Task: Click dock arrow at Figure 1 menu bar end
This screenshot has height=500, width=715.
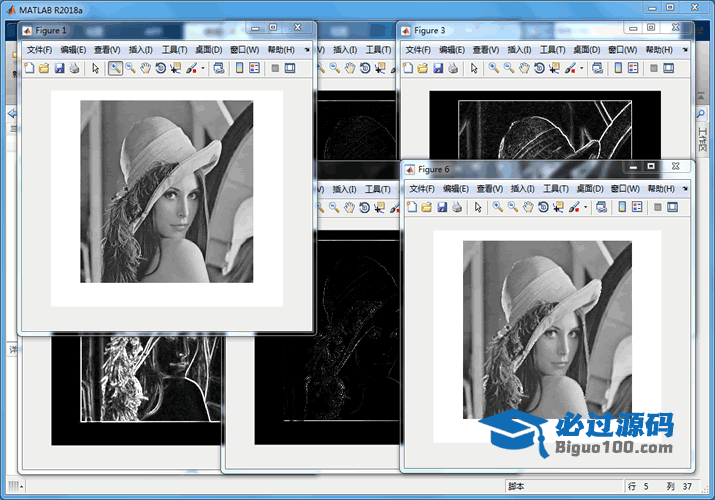Action: pos(307,50)
